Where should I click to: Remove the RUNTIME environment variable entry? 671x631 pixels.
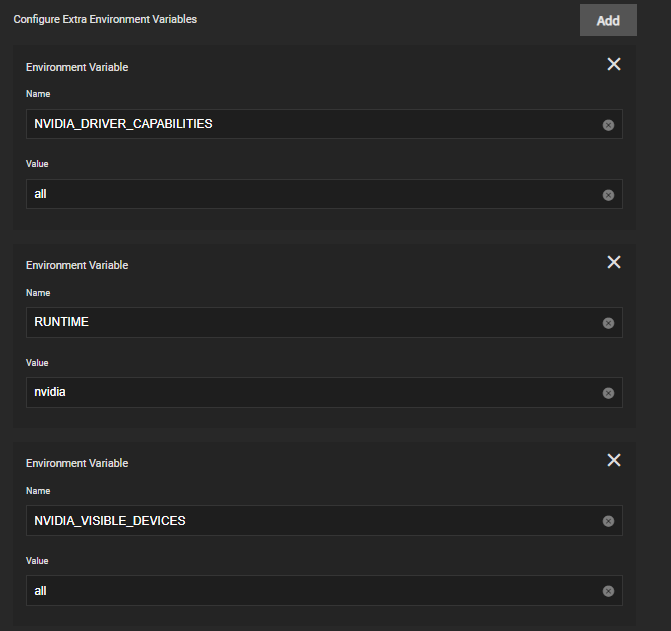click(x=614, y=262)
